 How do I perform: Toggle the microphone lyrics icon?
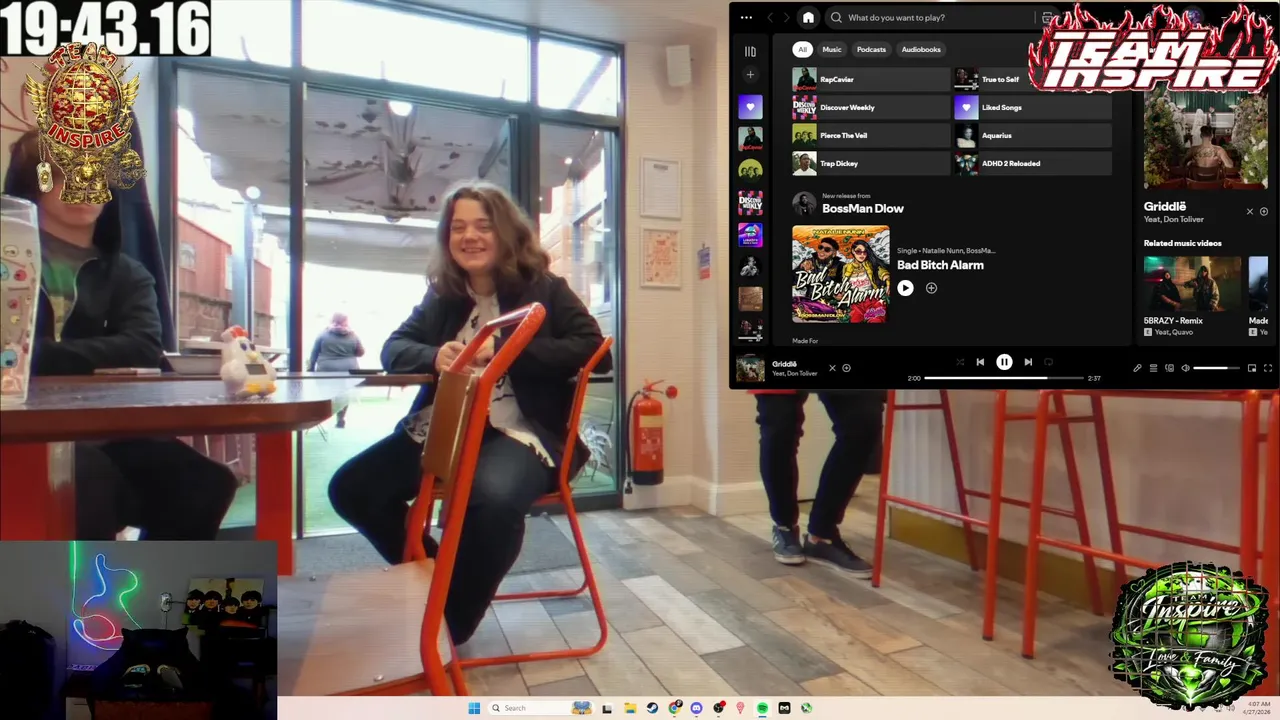click(1137, 368)
